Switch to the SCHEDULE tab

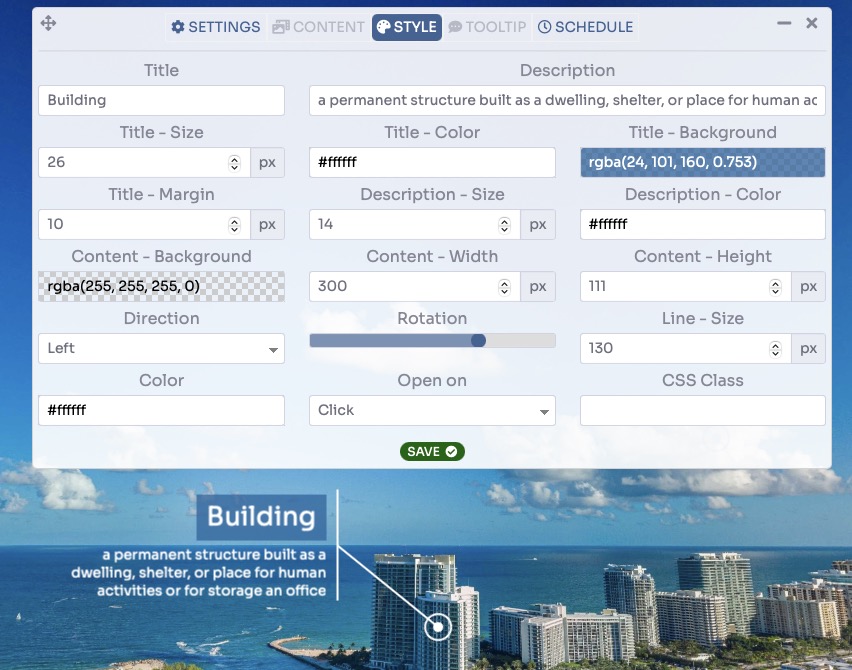tap(585, 27)
